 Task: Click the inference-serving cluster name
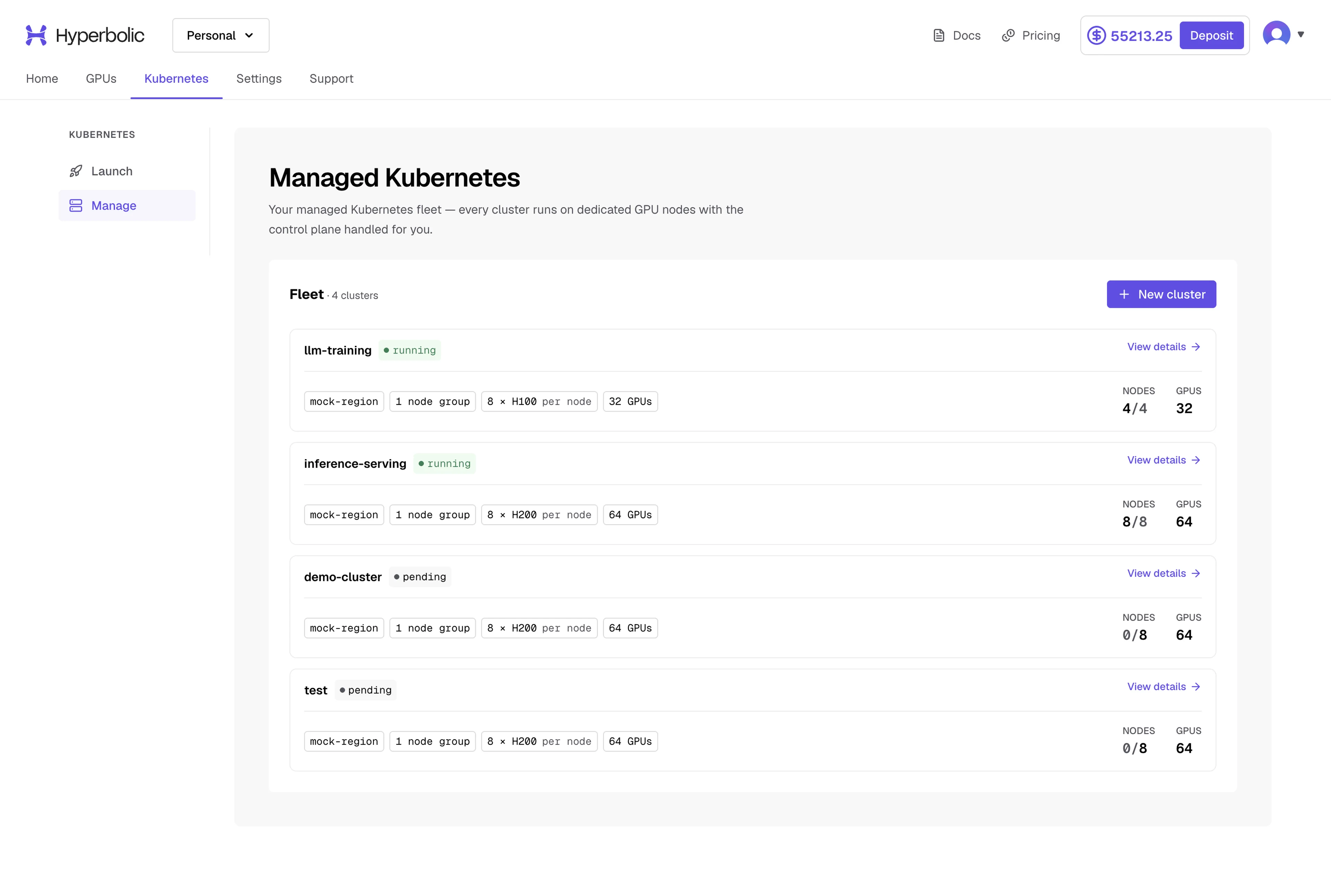point(355,463)
